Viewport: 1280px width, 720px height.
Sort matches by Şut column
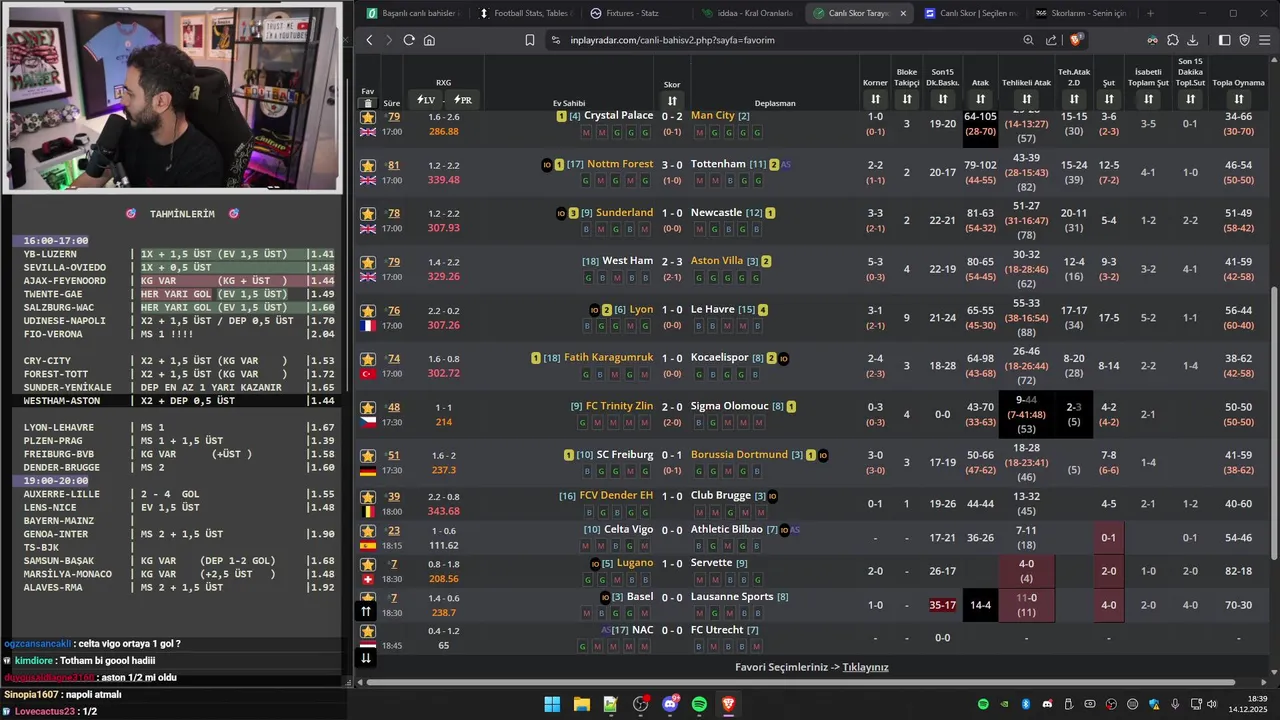[1109, 99]
